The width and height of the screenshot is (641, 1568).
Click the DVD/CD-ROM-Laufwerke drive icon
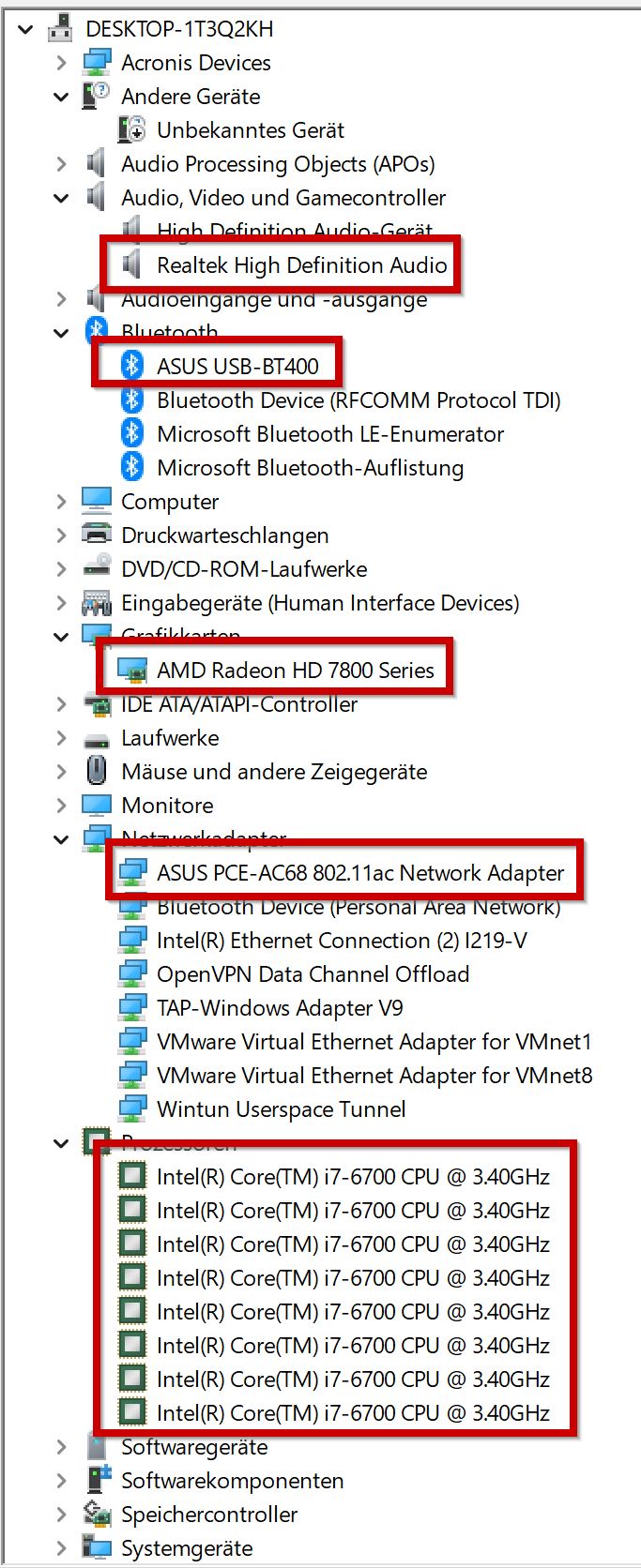coord(97,569)
